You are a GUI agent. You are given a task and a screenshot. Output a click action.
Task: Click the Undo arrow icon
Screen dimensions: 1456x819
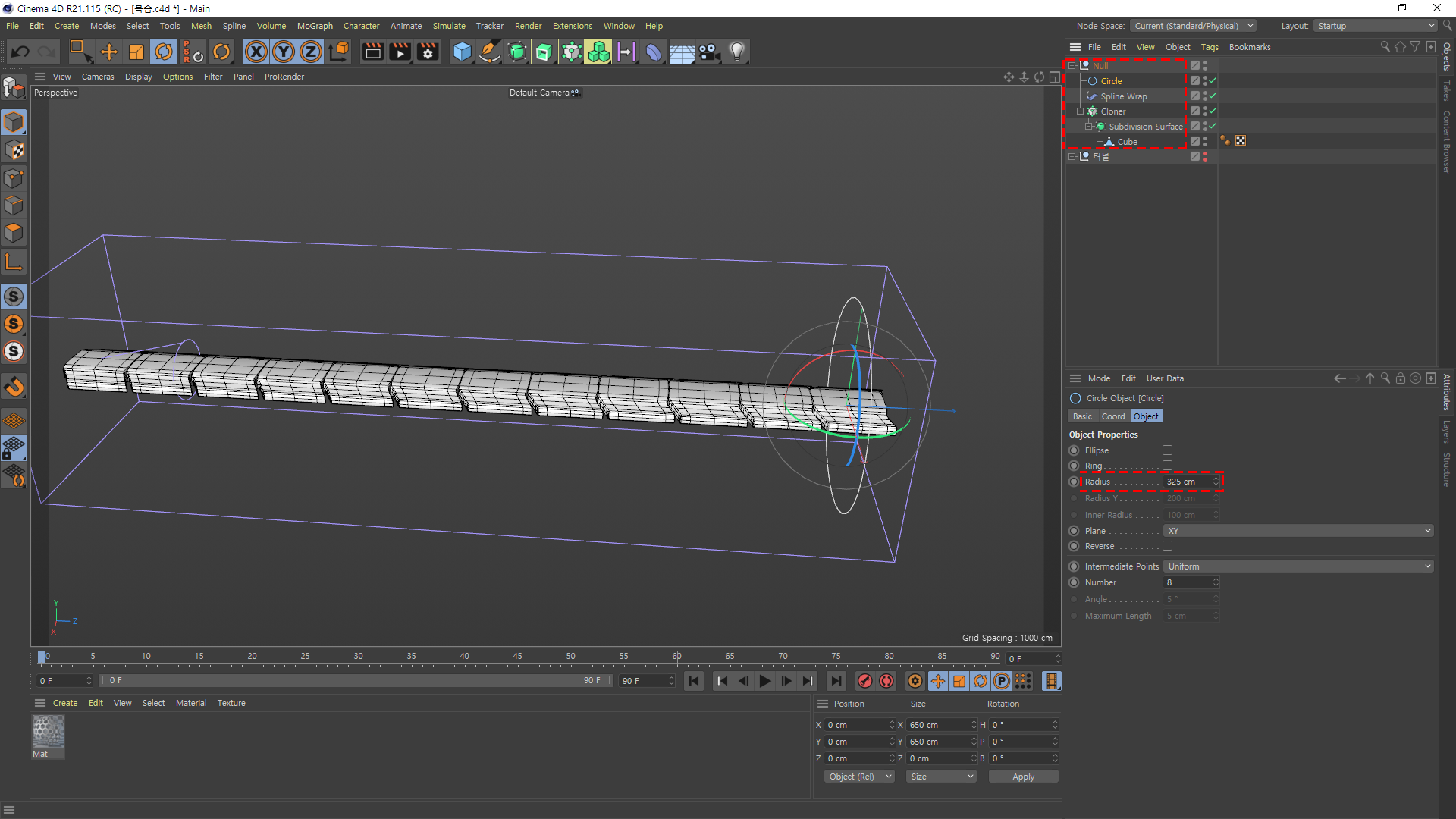click(20, 52)
